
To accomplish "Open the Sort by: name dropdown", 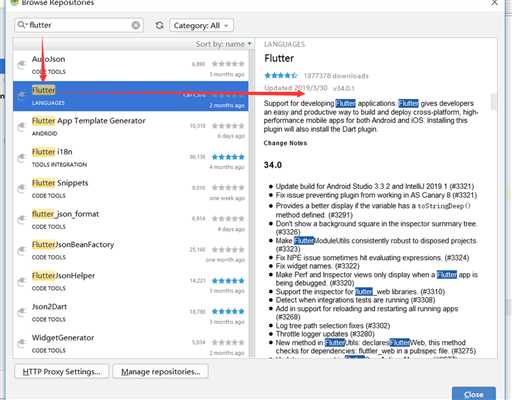I will 223,44.
